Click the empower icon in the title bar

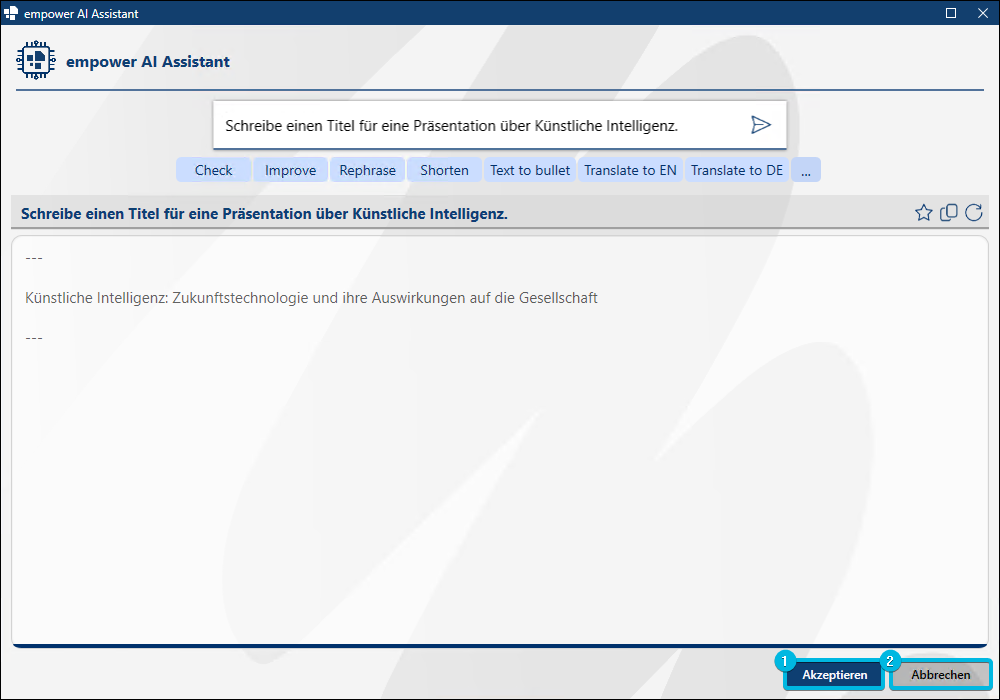point(11,13)
